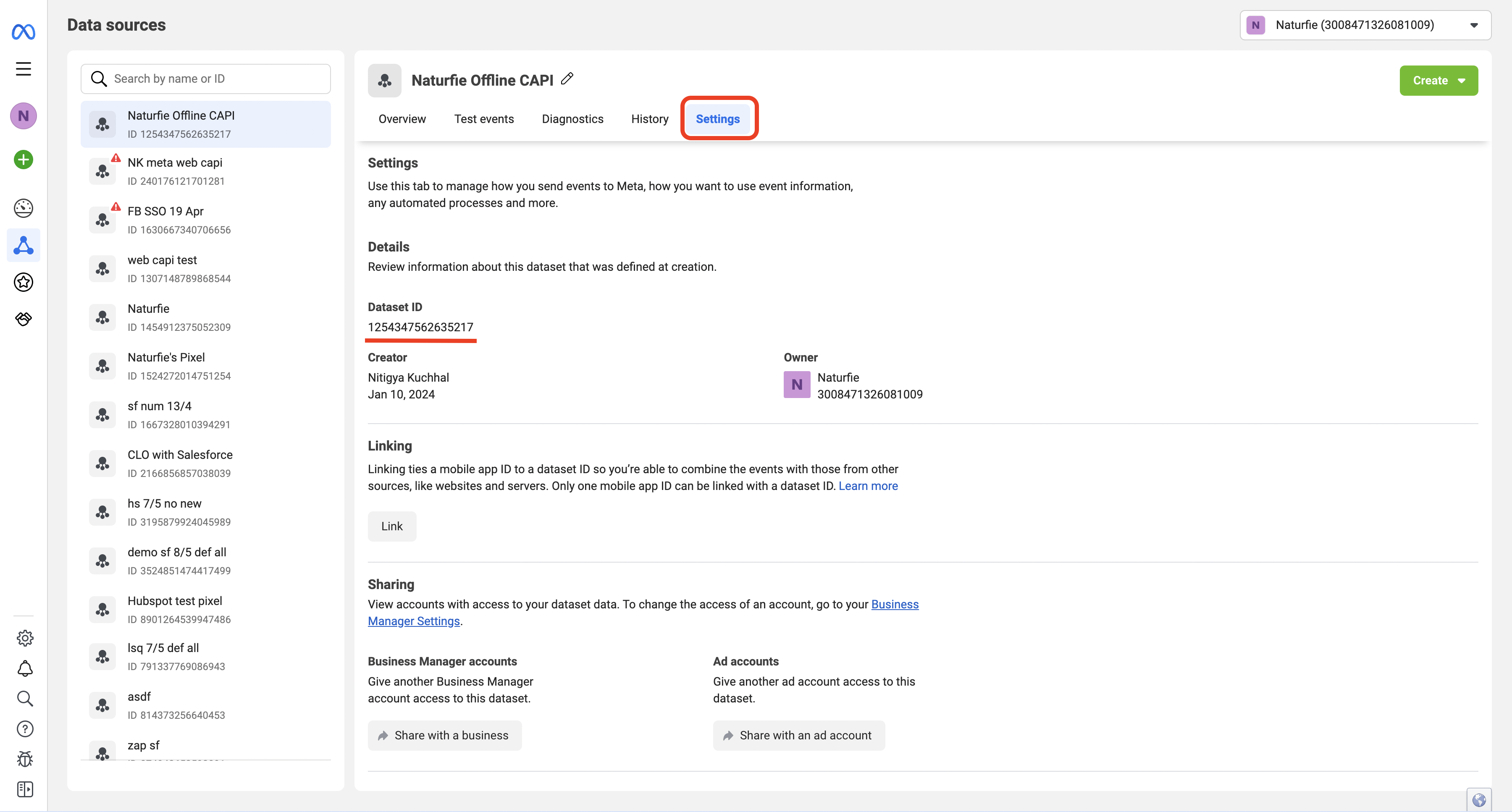The image size is (1512, 812).
Task: Click the dataset icon of CLO with Salesforce
Action: point(102,464)
